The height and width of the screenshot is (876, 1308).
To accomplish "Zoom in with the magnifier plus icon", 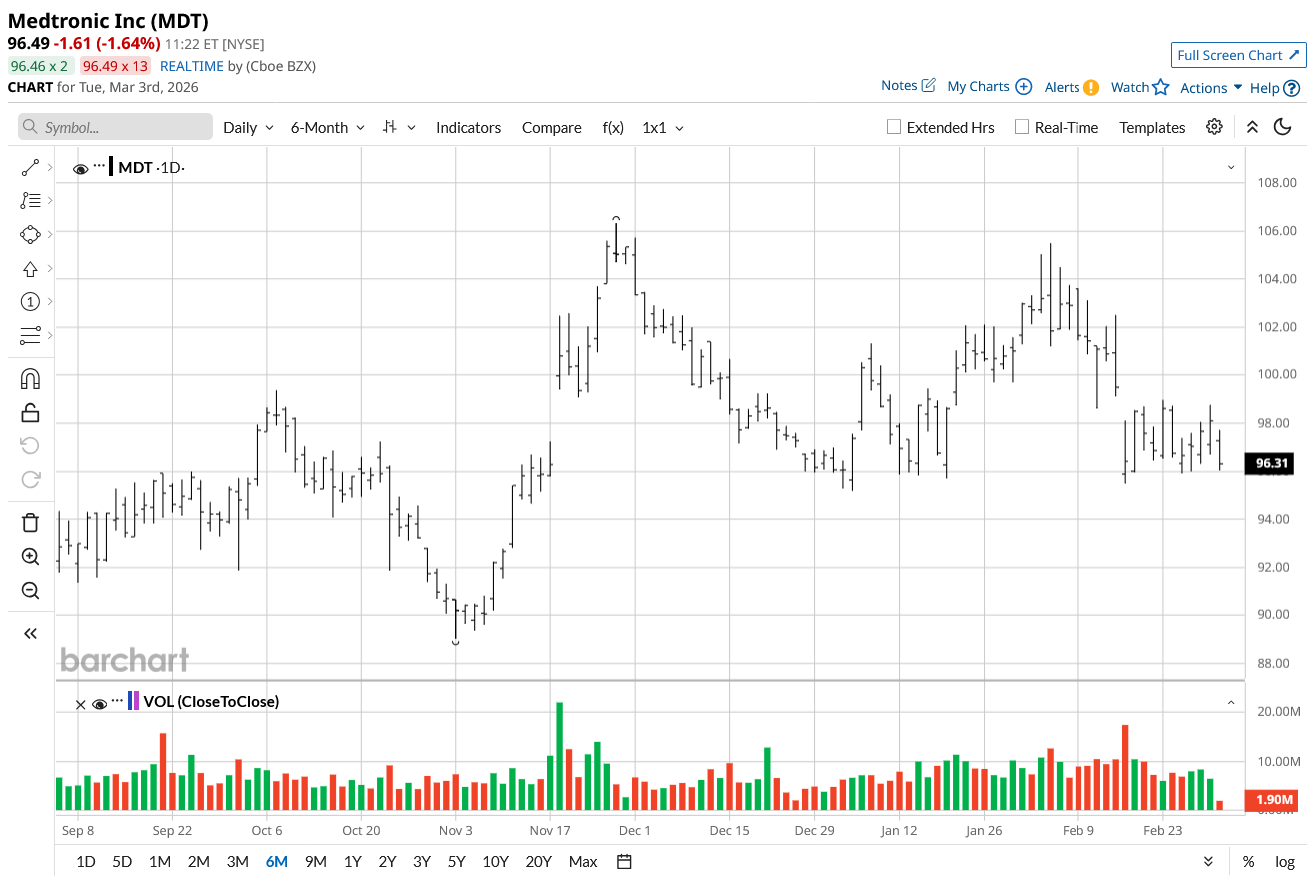I will (x=30, y=557).
